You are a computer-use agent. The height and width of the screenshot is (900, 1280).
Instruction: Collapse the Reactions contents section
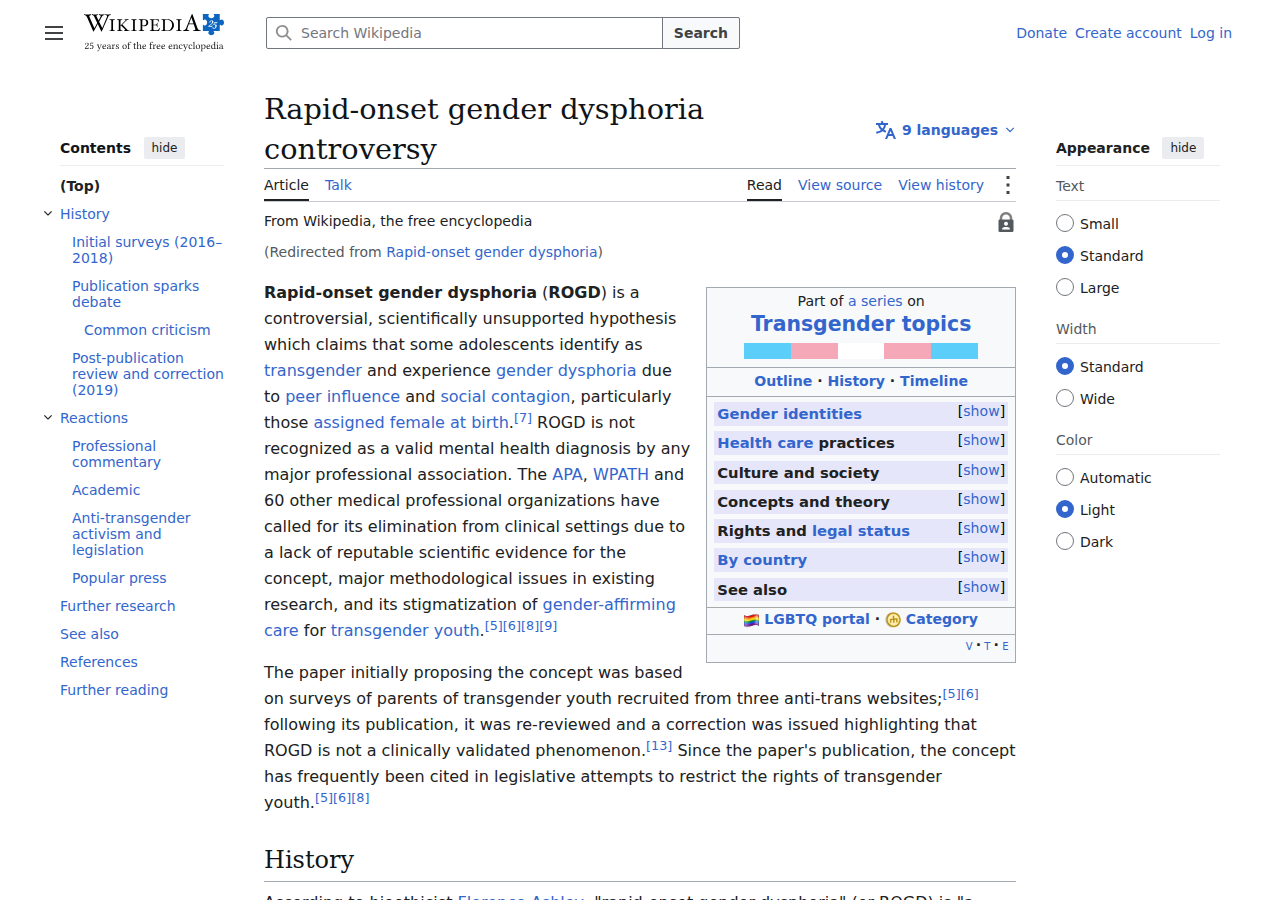[48, 418]
